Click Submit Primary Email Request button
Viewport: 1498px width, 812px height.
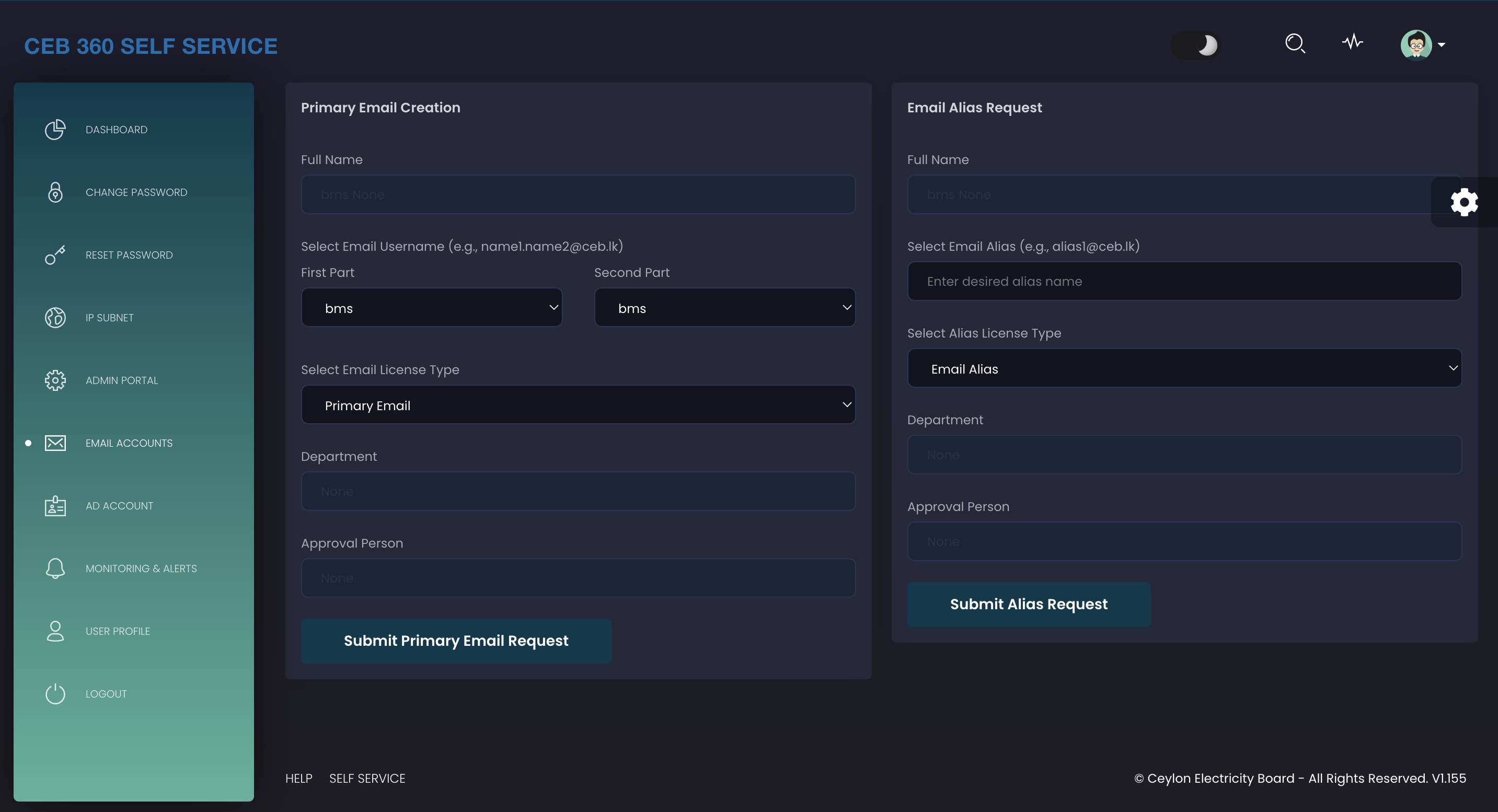(456, 641)
